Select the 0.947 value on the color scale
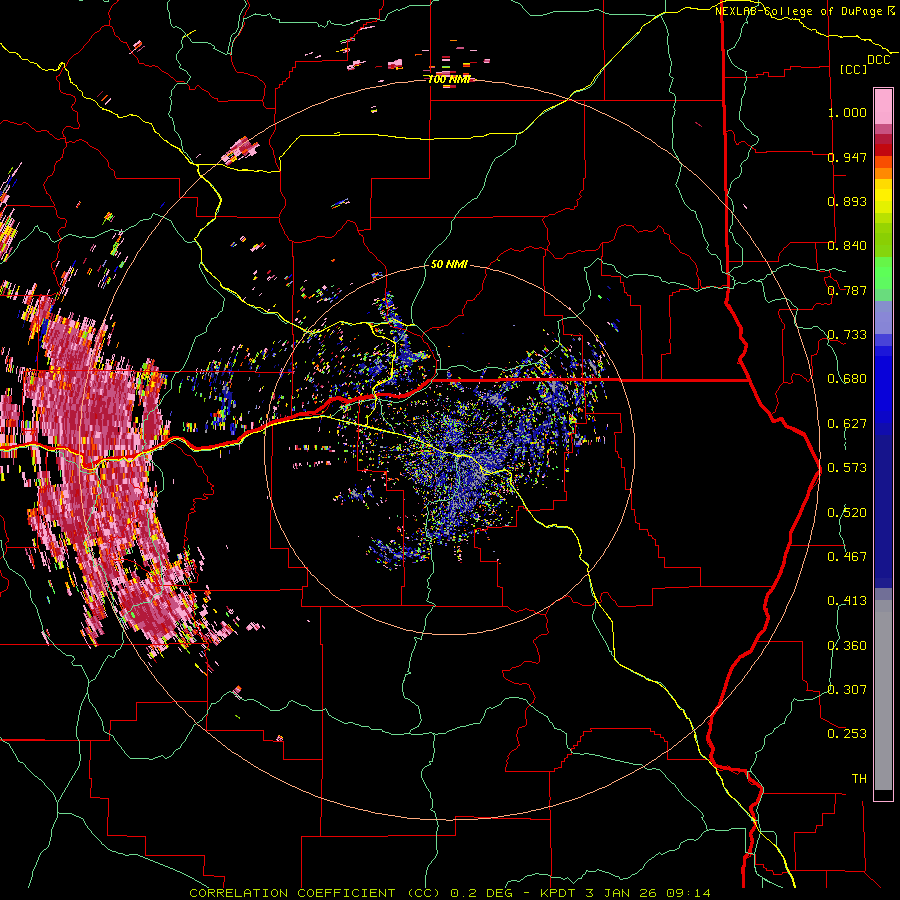 847,157
